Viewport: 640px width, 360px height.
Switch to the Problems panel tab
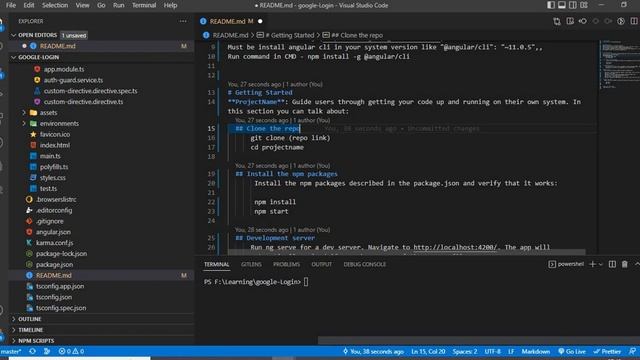tap(286, 264)
